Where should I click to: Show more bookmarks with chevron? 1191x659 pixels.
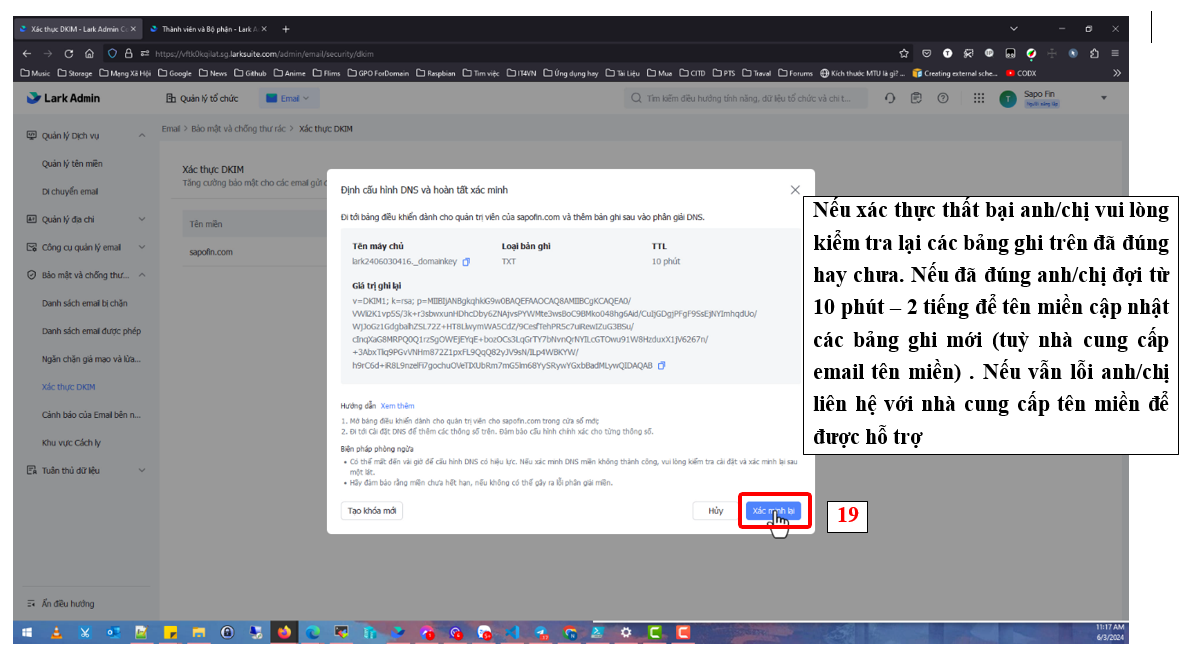click(x=1117, y=74)
